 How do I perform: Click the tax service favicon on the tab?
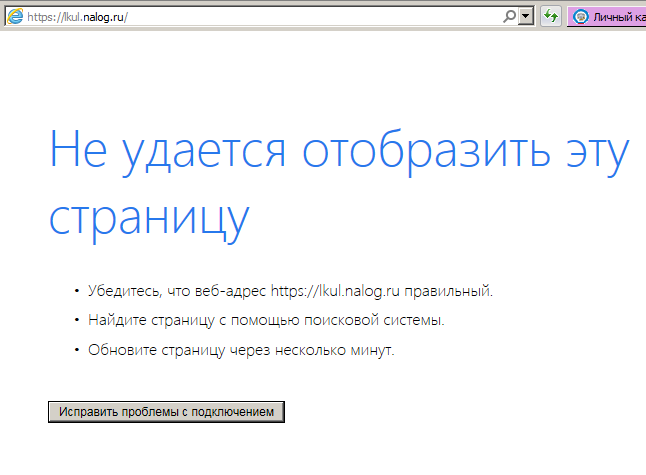coord(581,17)
